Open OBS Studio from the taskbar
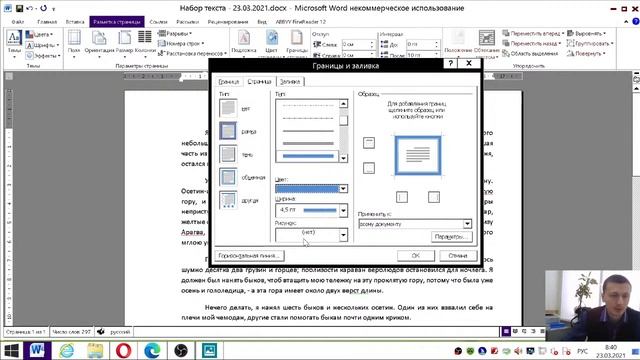640x360 pixels. [x=180, y=351]
